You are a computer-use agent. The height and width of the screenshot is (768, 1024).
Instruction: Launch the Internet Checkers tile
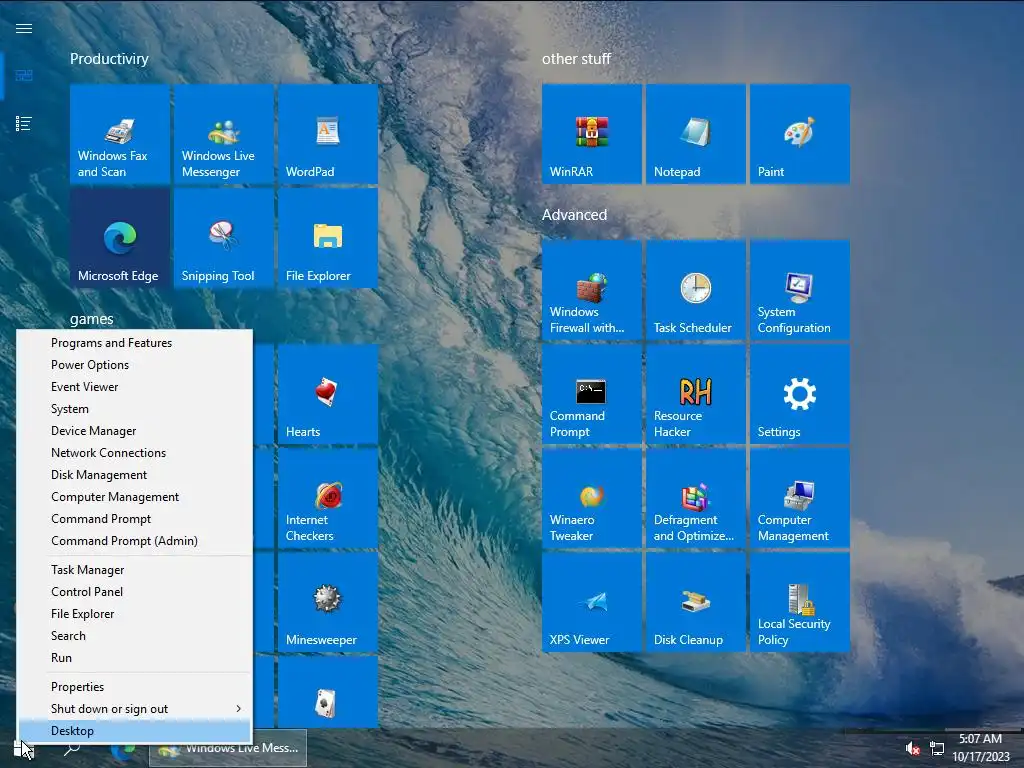pyautogui.click(x=328, y=498)
